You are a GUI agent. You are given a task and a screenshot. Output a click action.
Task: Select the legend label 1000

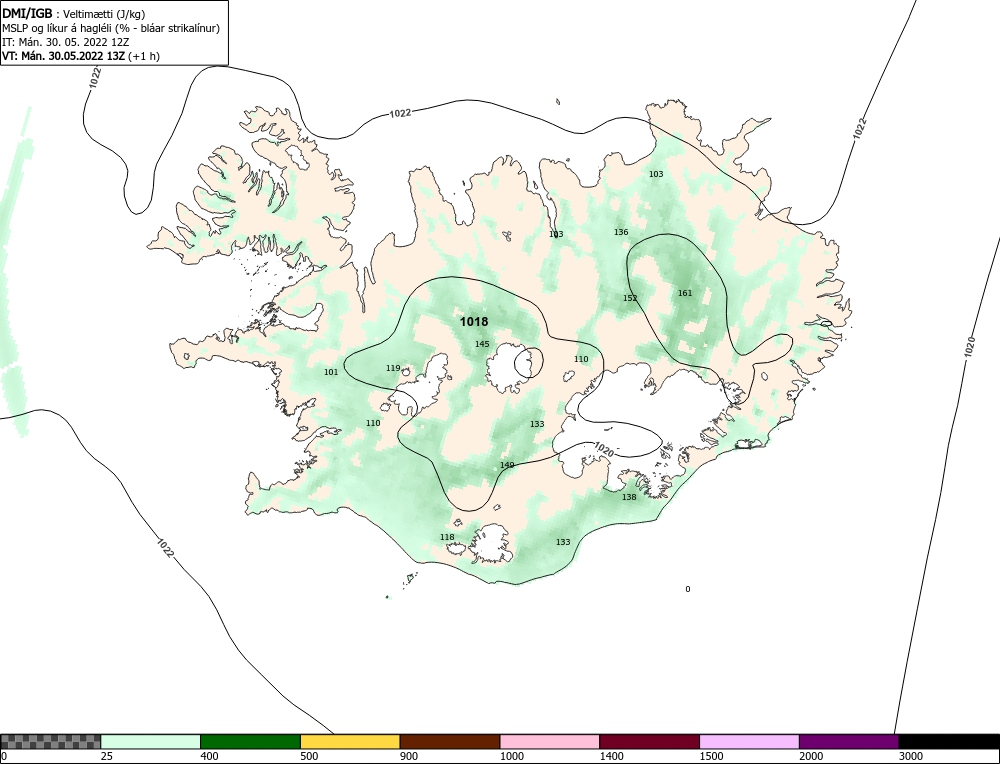coord(511,756)
